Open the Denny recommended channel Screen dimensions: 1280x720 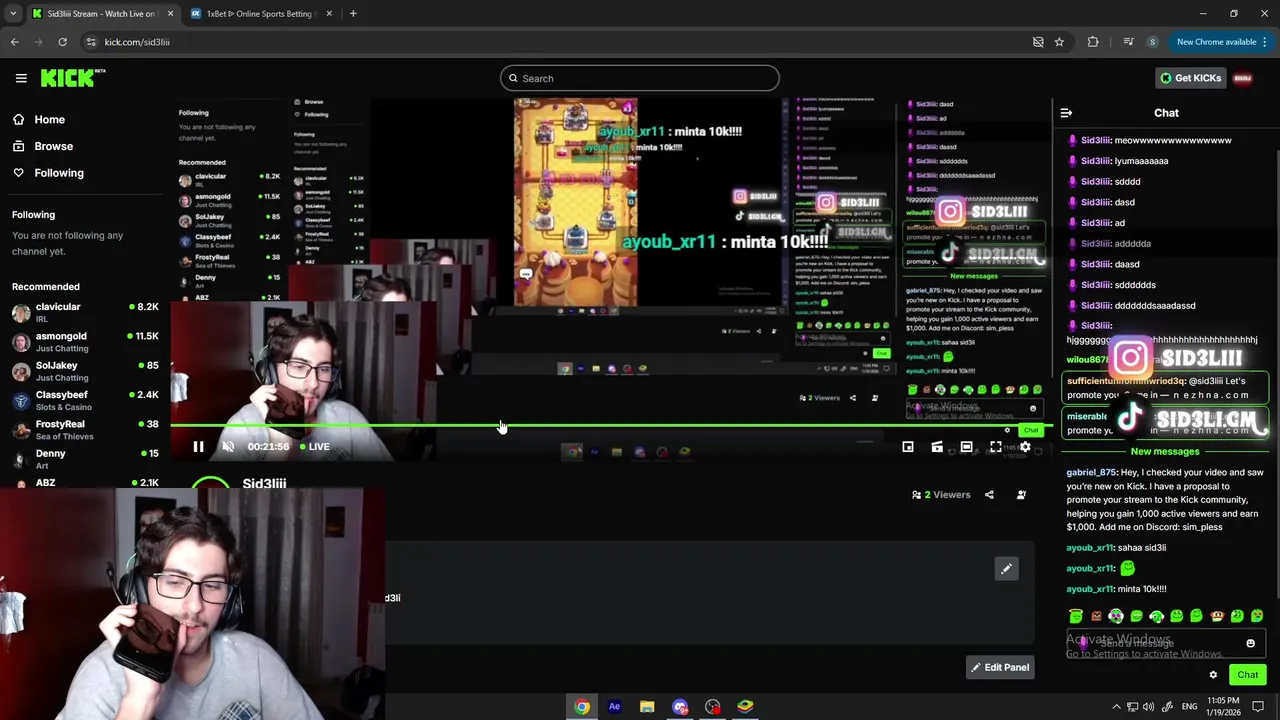pyautogui.click(x=84, y=458)
